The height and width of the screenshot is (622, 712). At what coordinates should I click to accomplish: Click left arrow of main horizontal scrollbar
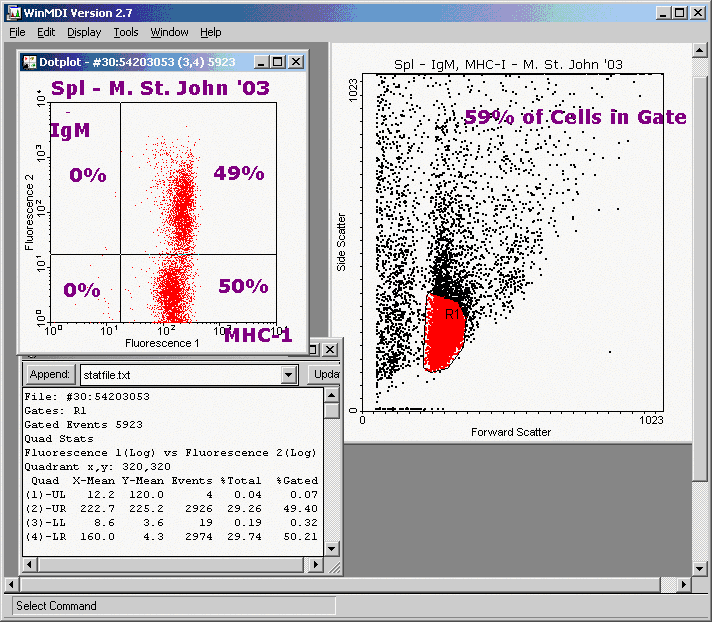(13, 584)
